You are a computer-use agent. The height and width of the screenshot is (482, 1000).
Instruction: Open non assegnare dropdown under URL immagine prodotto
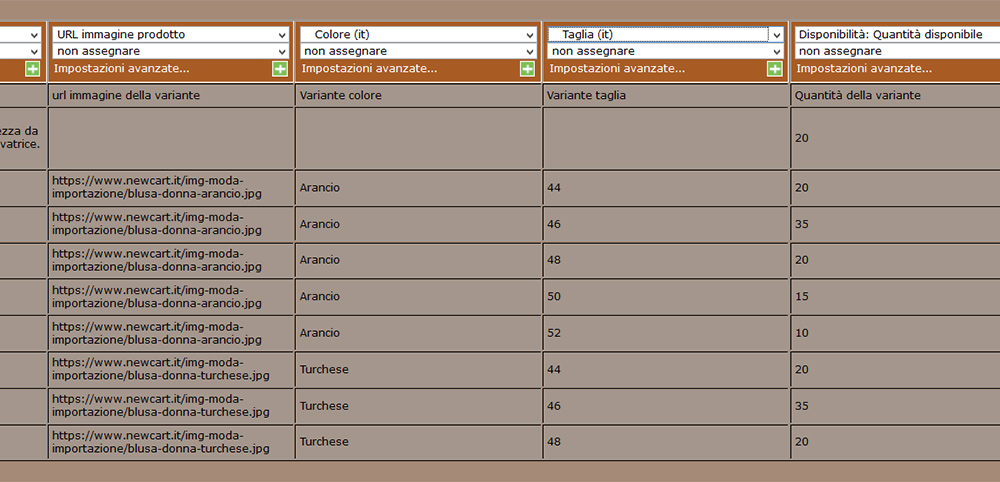(171, 51)
